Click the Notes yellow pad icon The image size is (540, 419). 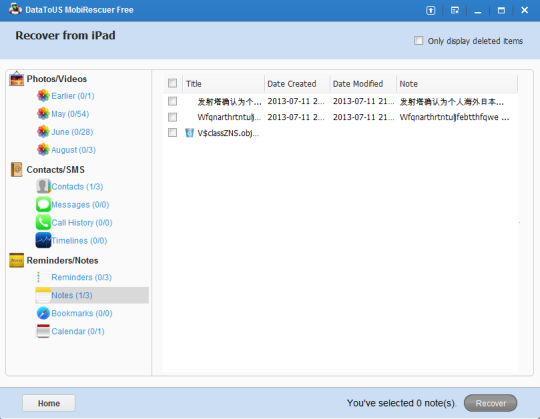click(x=43, y=295)
